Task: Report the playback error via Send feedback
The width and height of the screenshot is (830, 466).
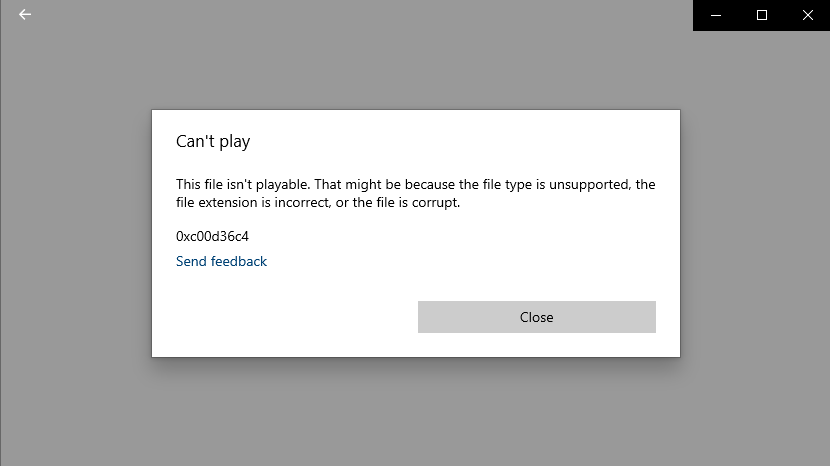Action: (221, 261)
